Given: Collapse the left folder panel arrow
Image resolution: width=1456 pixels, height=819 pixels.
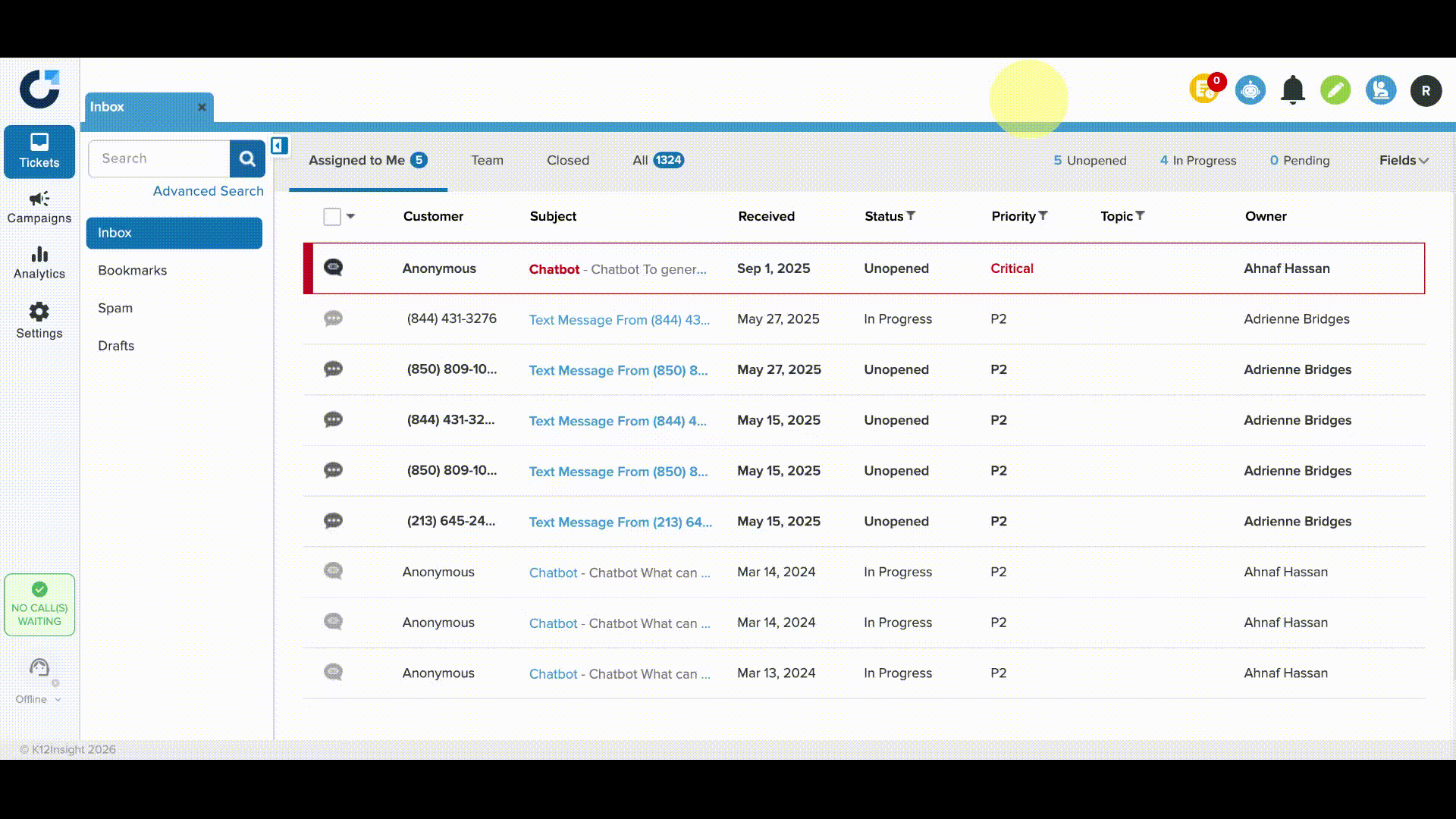Looking at the screenshot, I should [279, 146].
